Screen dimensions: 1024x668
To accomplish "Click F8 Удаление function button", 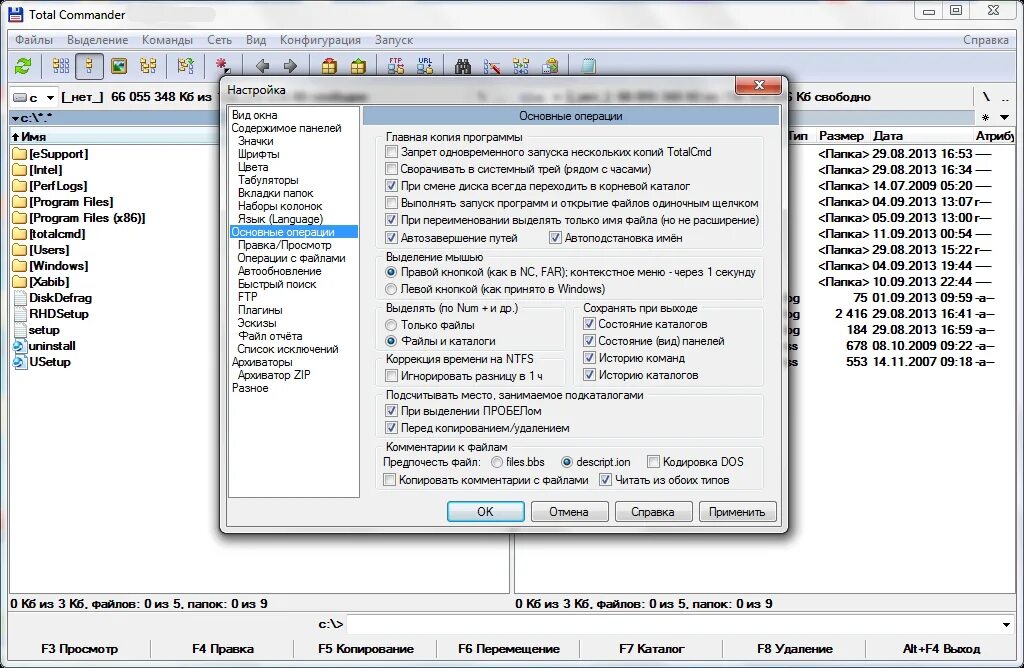I will point(795,648).
